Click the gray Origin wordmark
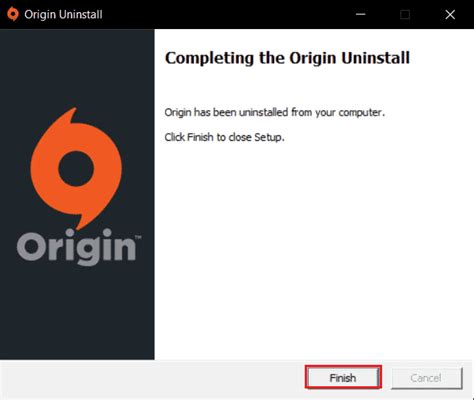Screen dimensions: 474x400 76,247
